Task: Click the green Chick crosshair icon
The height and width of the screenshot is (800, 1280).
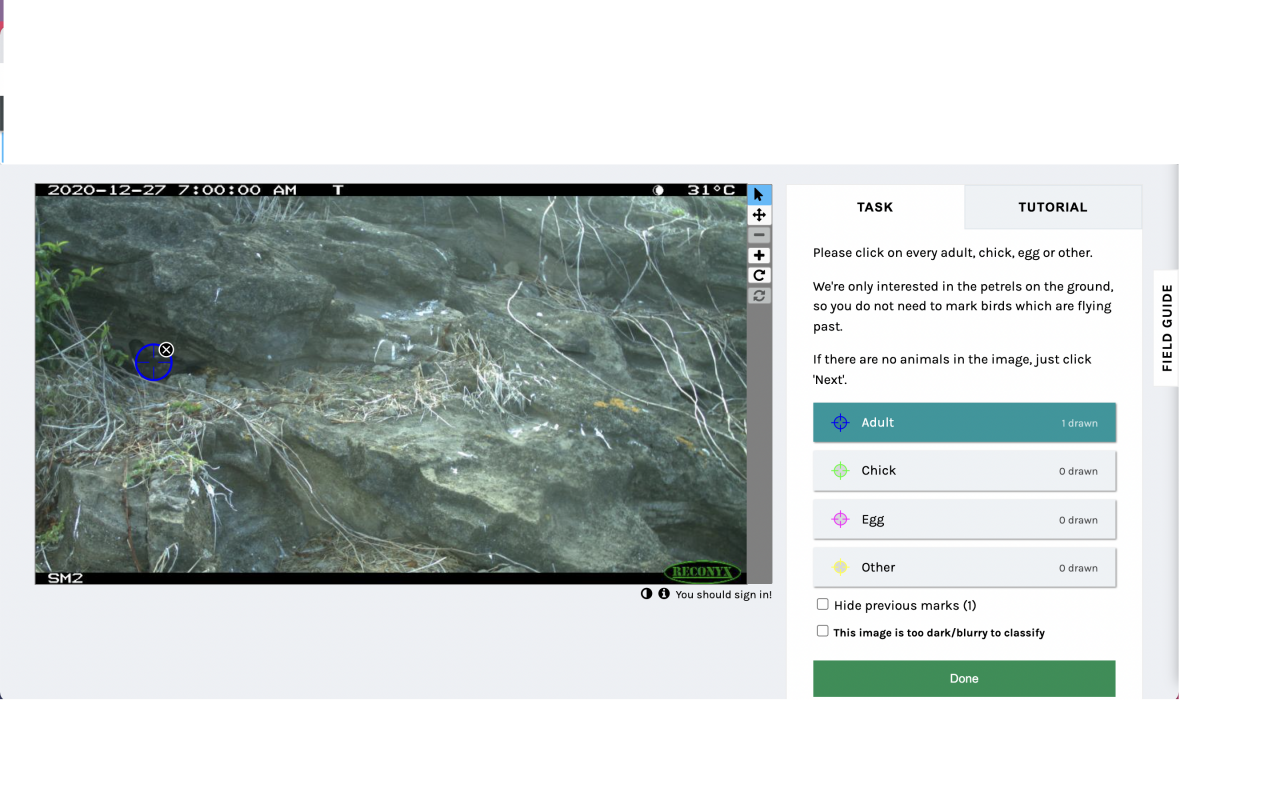Action: [x=840, y=471]
